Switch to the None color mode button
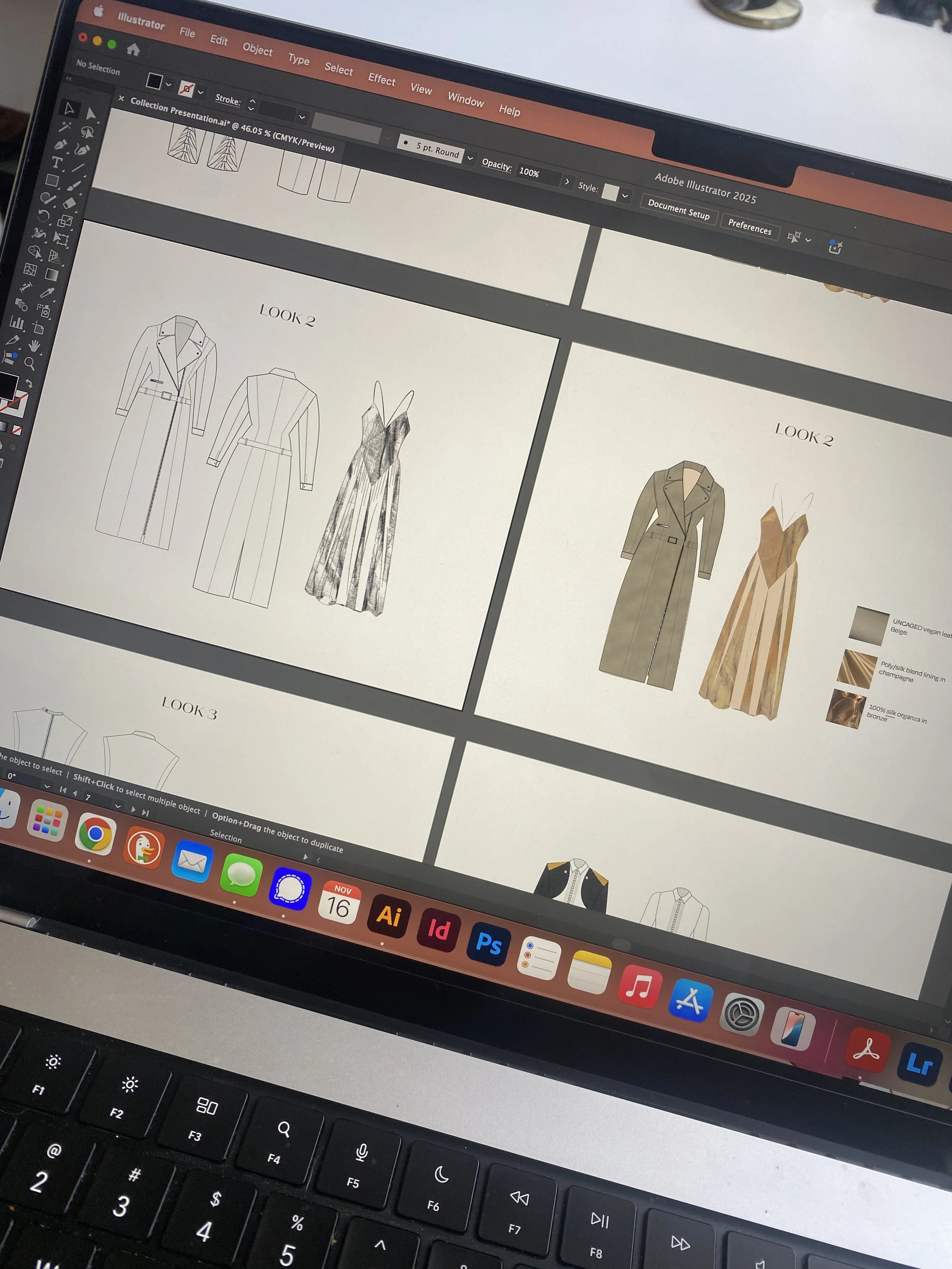Image resolution: width=952 pixels, height=1269 pixels. tap(17, 430)
